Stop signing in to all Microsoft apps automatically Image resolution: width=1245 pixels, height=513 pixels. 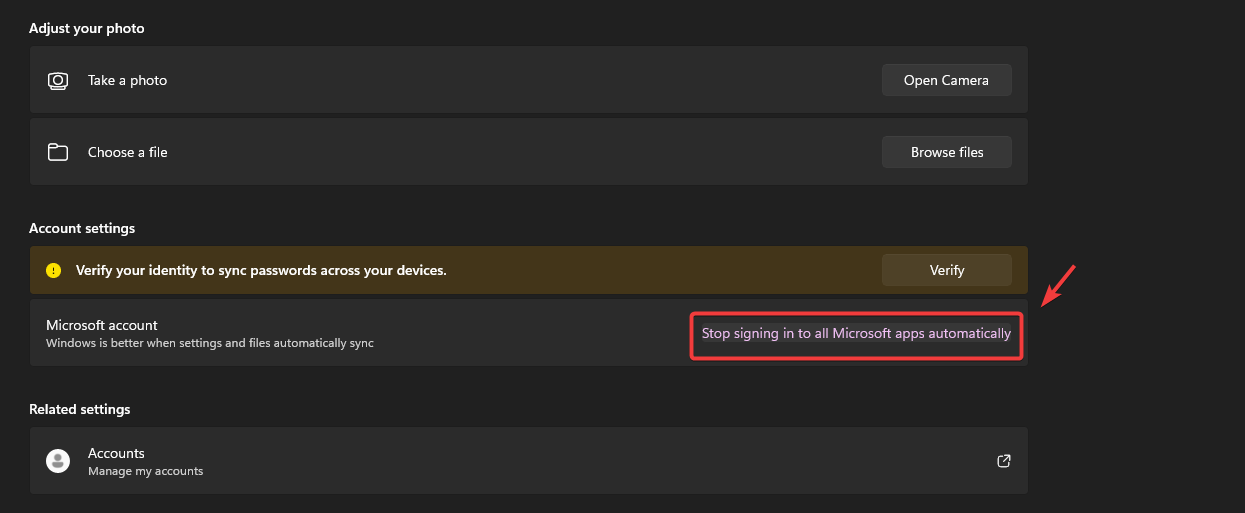[x=856, y=334]
